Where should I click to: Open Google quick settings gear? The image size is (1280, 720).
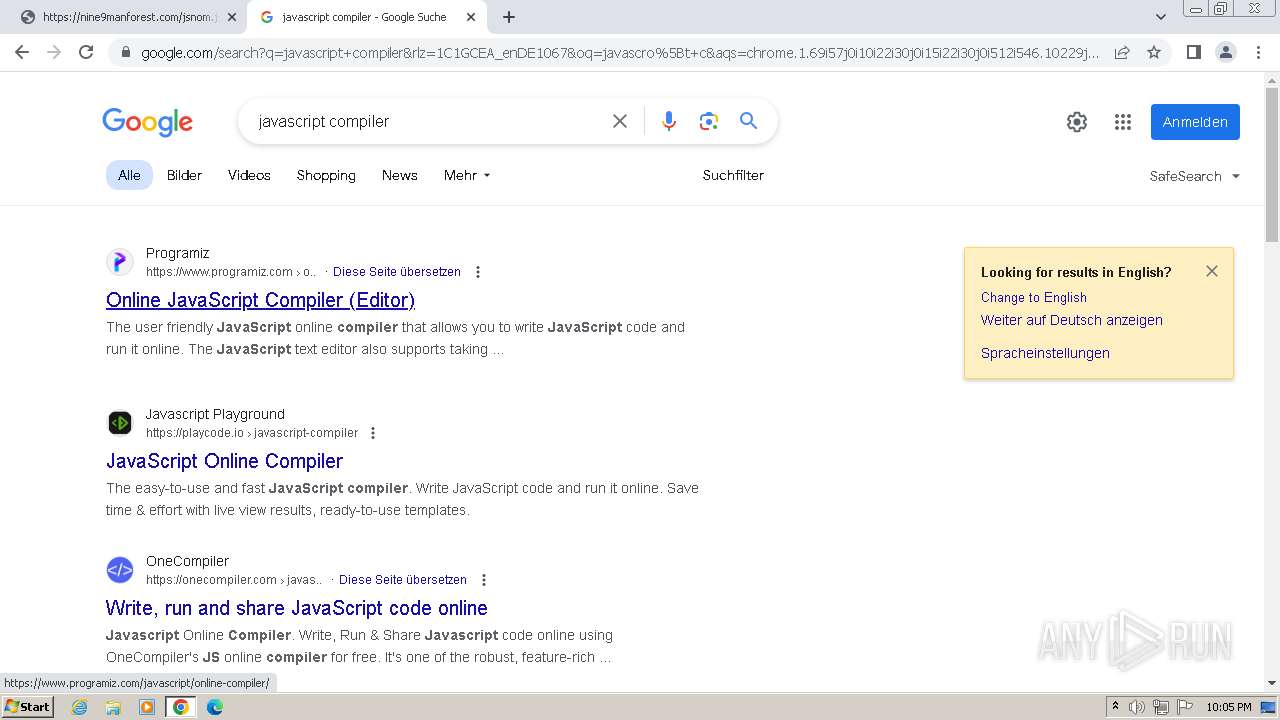coord(1077,122)
